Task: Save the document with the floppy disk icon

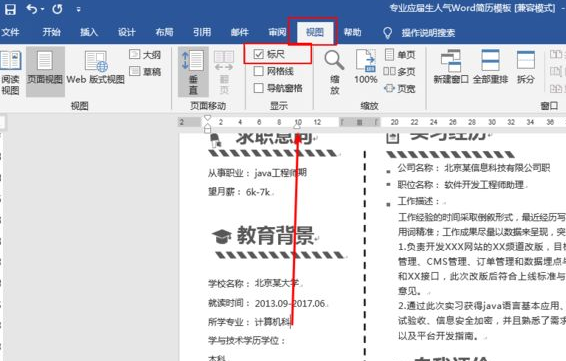Action: click(x=10, y=9)
